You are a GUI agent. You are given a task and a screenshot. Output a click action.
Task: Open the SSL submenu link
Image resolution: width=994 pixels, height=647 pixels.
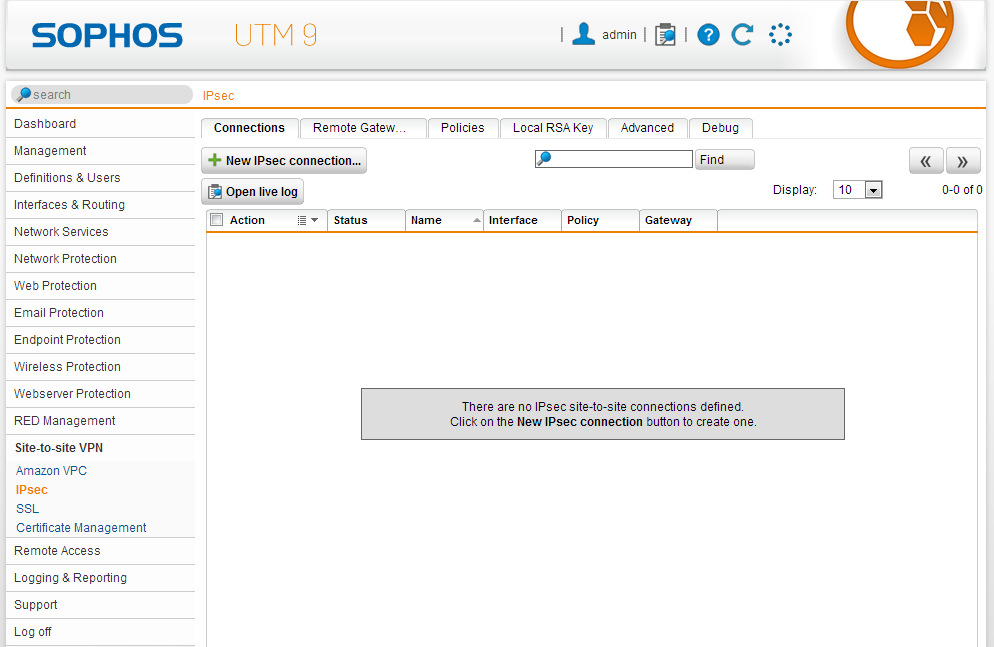tap(28, 509)
